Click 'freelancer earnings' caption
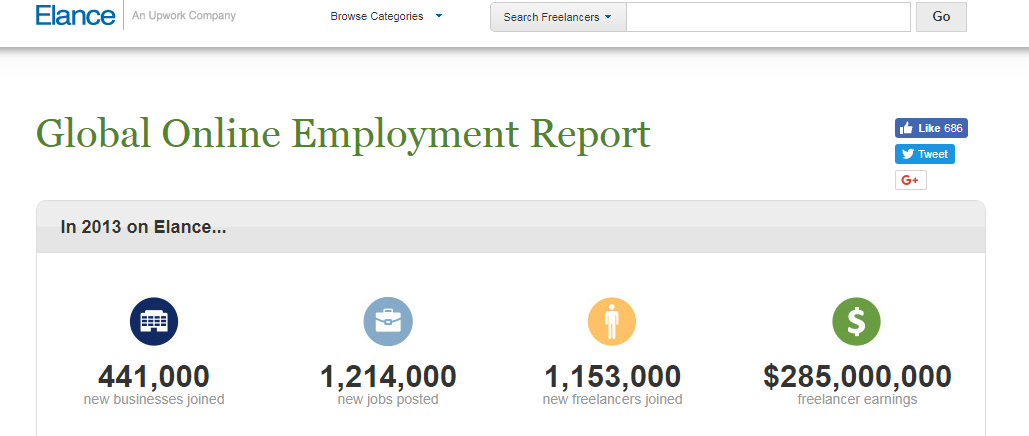The image size is (1029, 436). [857, 399]
